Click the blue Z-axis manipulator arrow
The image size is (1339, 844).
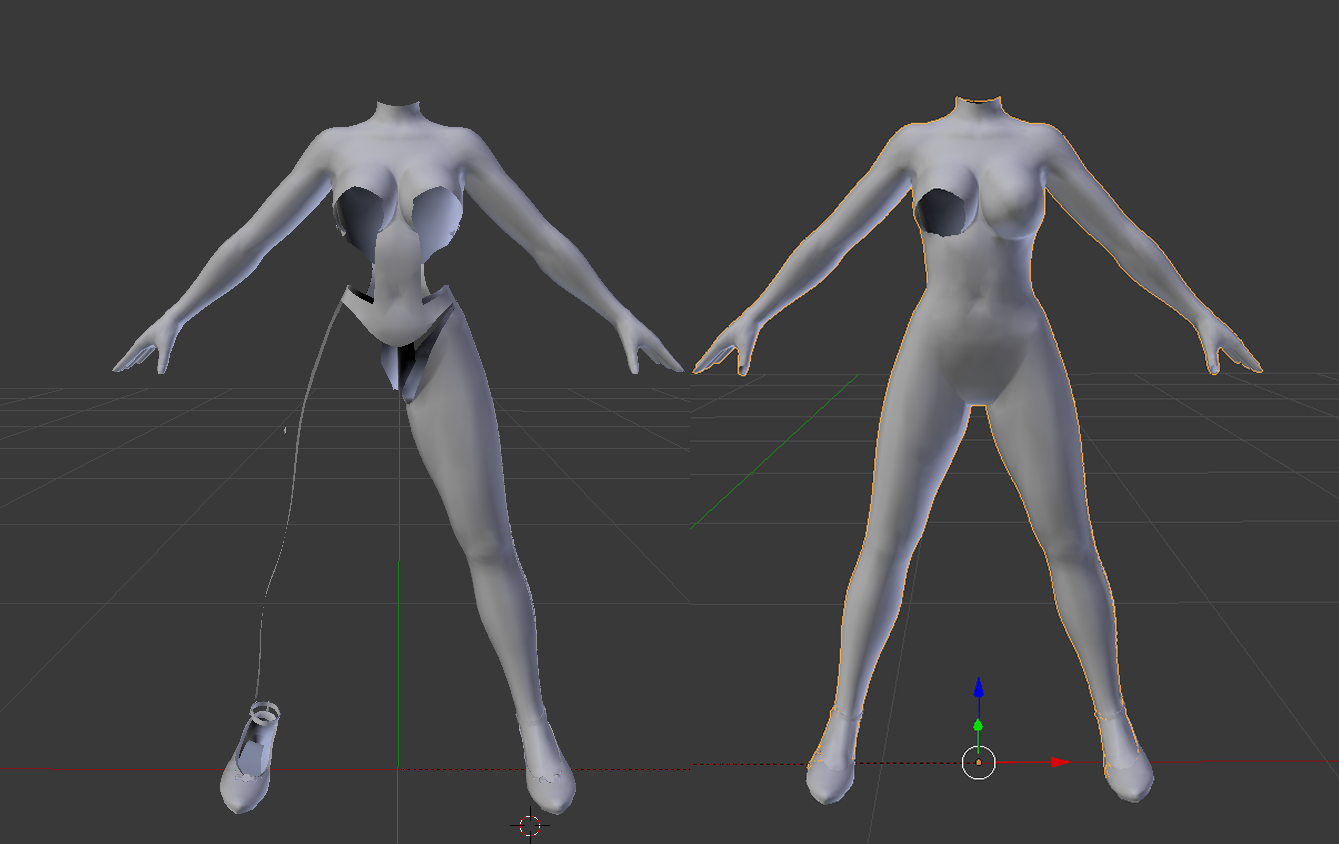click(979, 688)
